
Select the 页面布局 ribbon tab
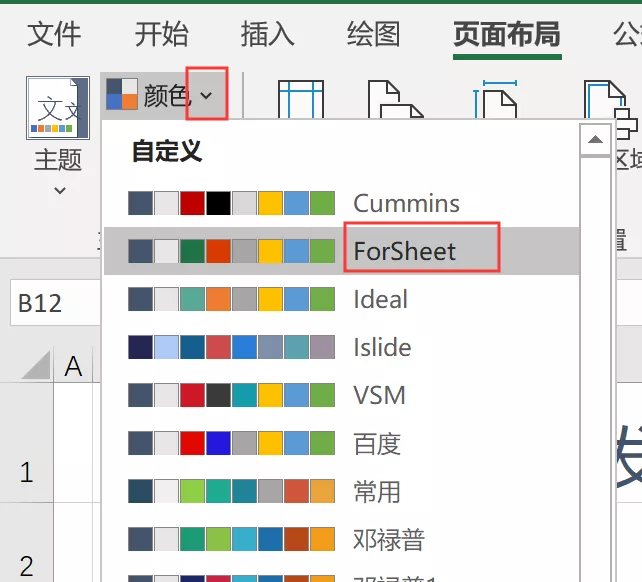point(507,34)
